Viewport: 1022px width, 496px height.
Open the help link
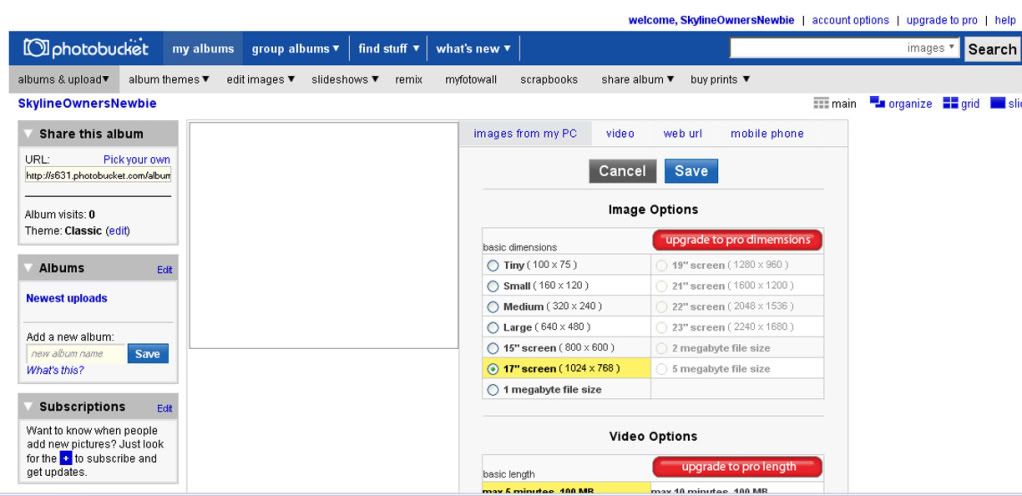point(1005,20)
